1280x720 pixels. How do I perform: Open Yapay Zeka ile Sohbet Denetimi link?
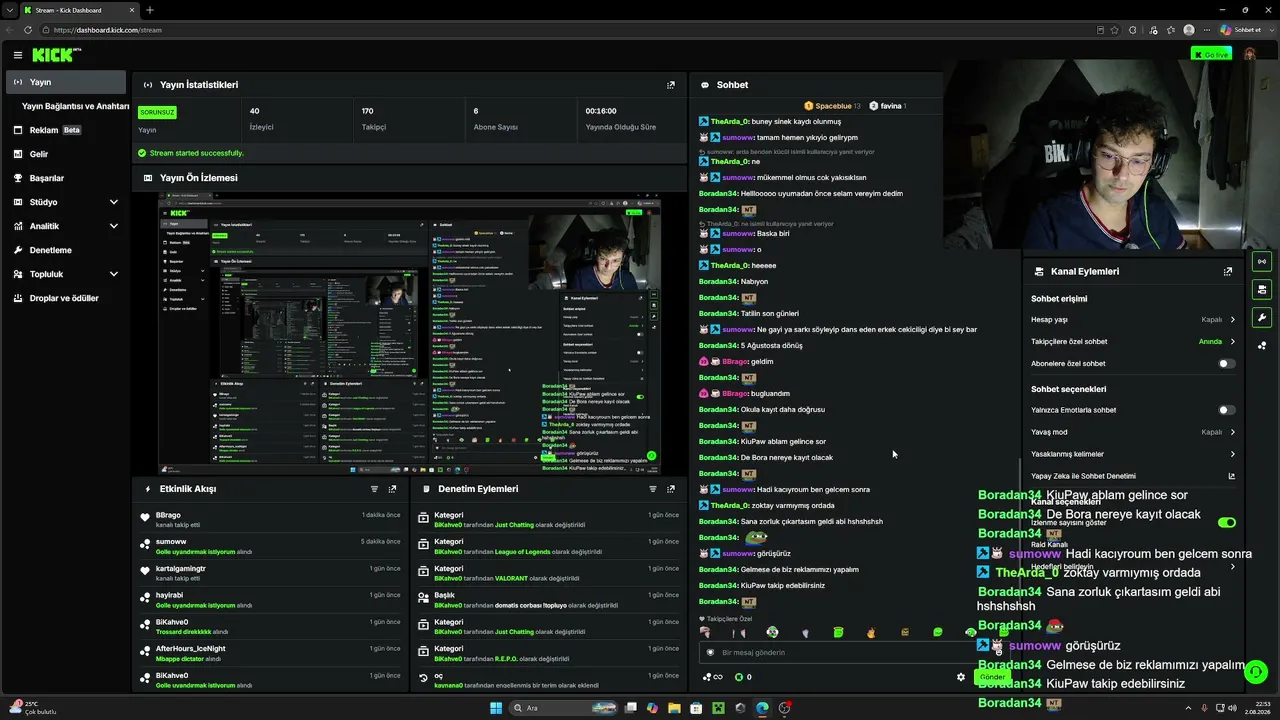[1133, 476]
